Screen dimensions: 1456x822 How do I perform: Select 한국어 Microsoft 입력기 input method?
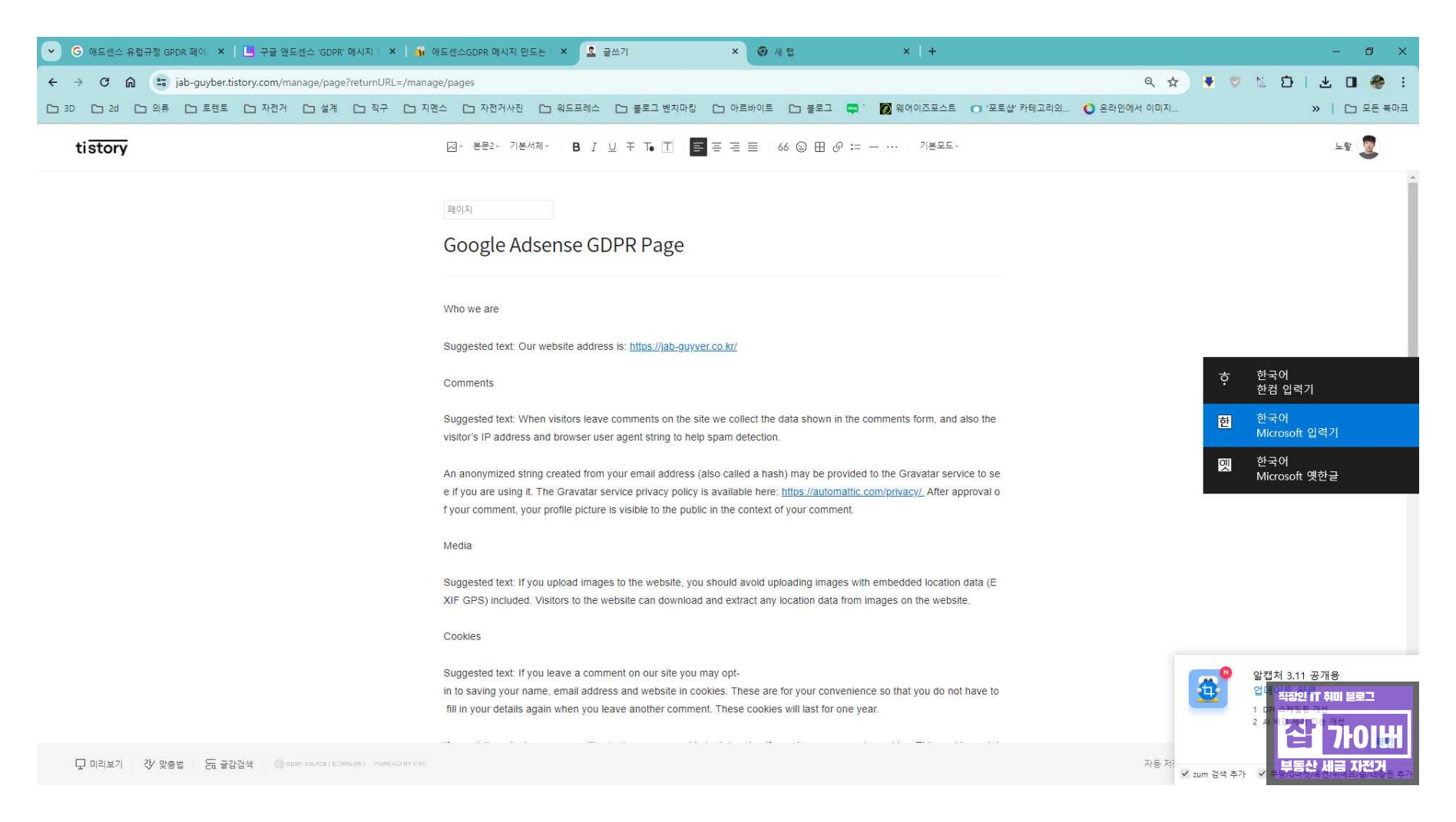1310,425
